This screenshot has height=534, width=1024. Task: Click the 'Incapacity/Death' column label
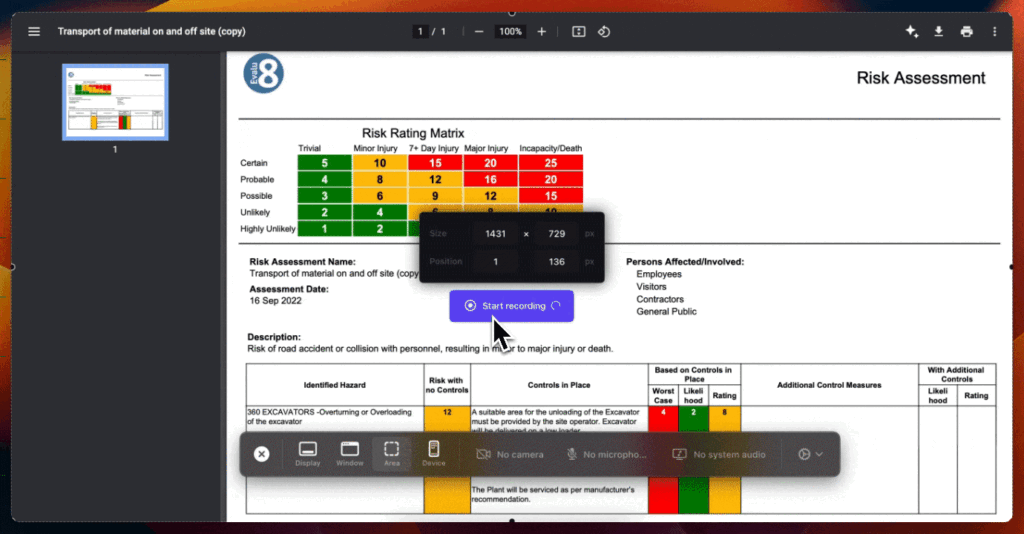tap(551, 148)
